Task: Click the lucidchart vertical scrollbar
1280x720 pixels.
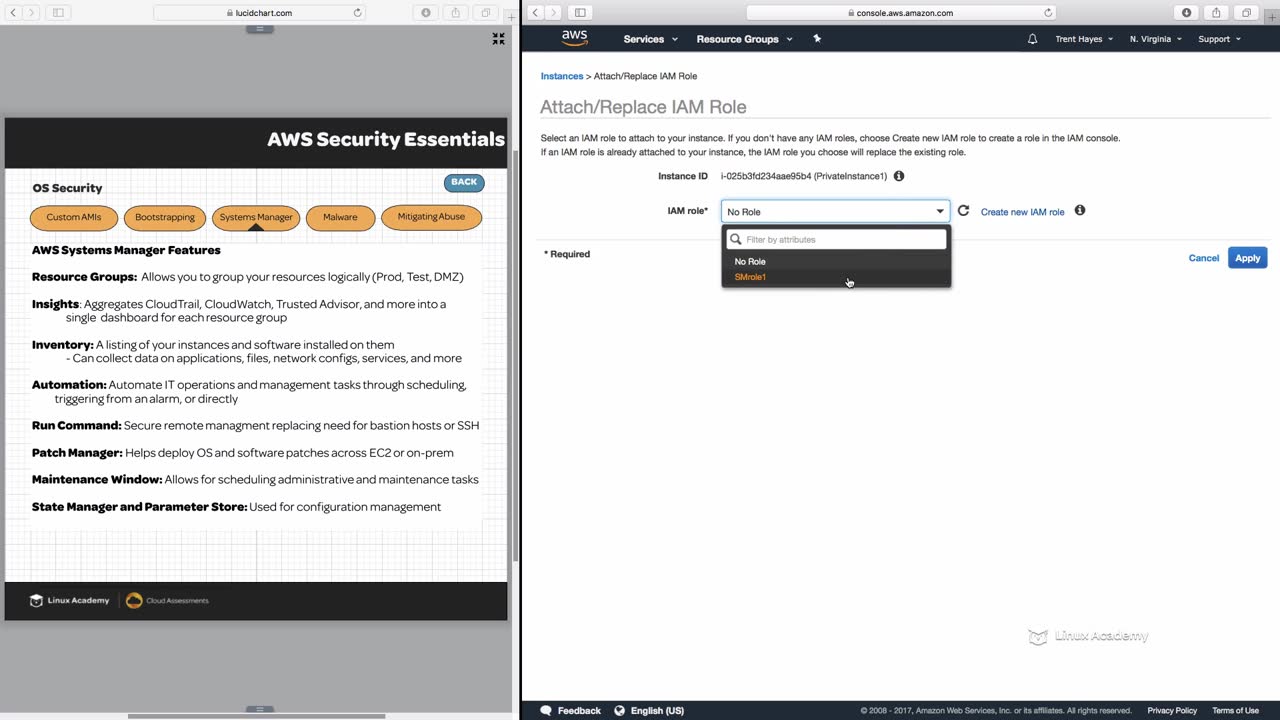Action: pos(515,355)
